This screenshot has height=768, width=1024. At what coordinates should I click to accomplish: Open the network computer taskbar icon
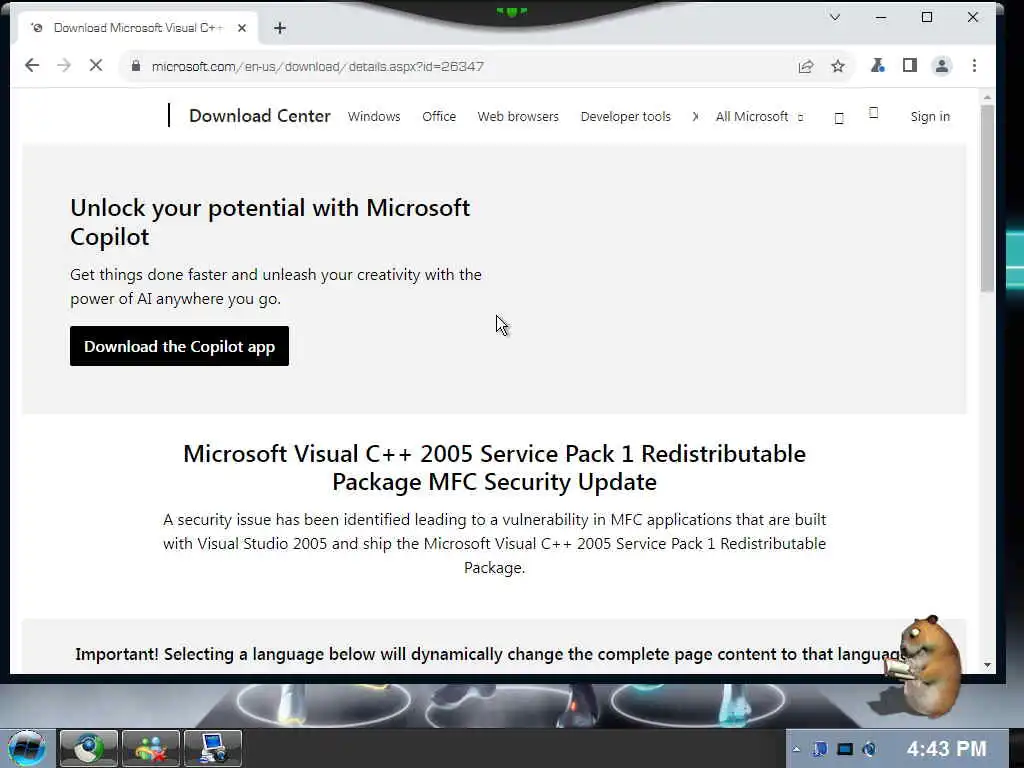point(213,748)
